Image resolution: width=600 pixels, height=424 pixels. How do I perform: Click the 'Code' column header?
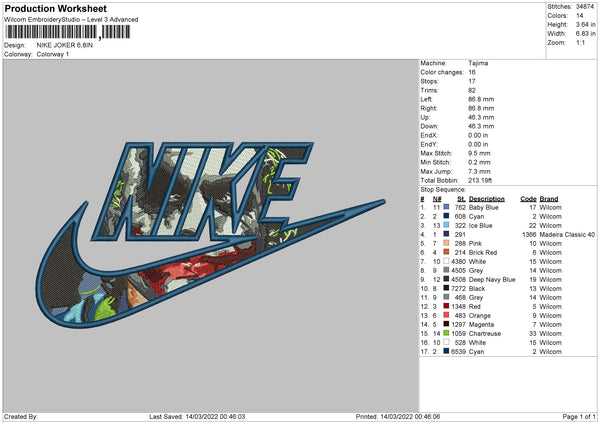[x=528, y=199]
